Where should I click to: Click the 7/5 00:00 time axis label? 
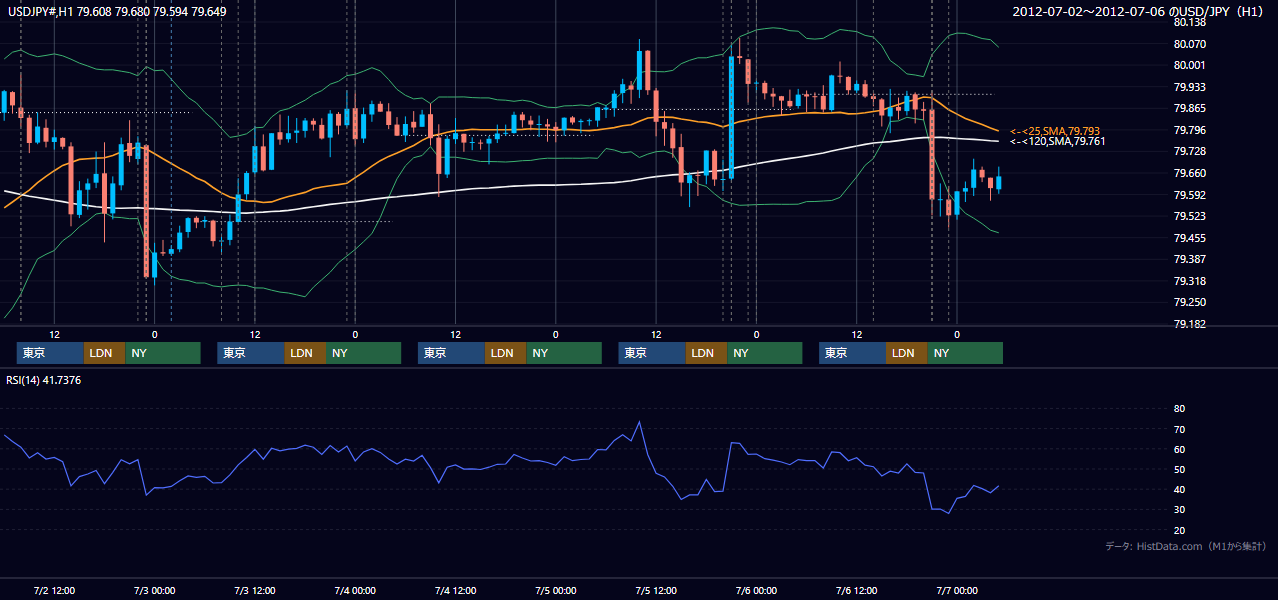click(555, 590)
